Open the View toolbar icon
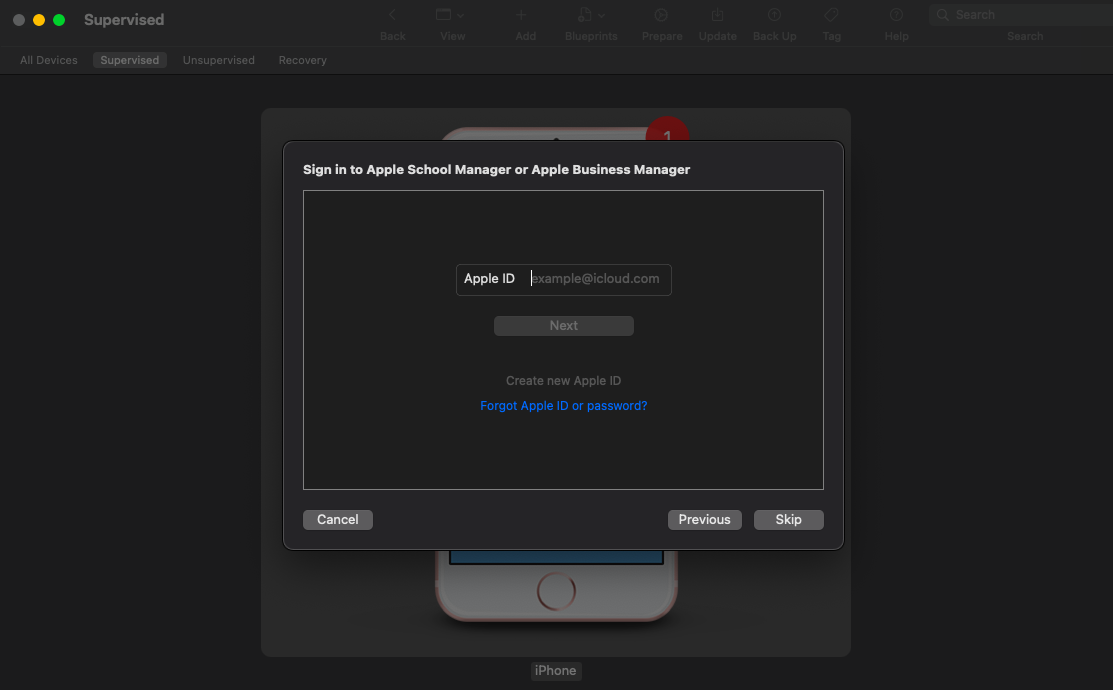Screen dimensions: 1113x690 tap(444, 15)
